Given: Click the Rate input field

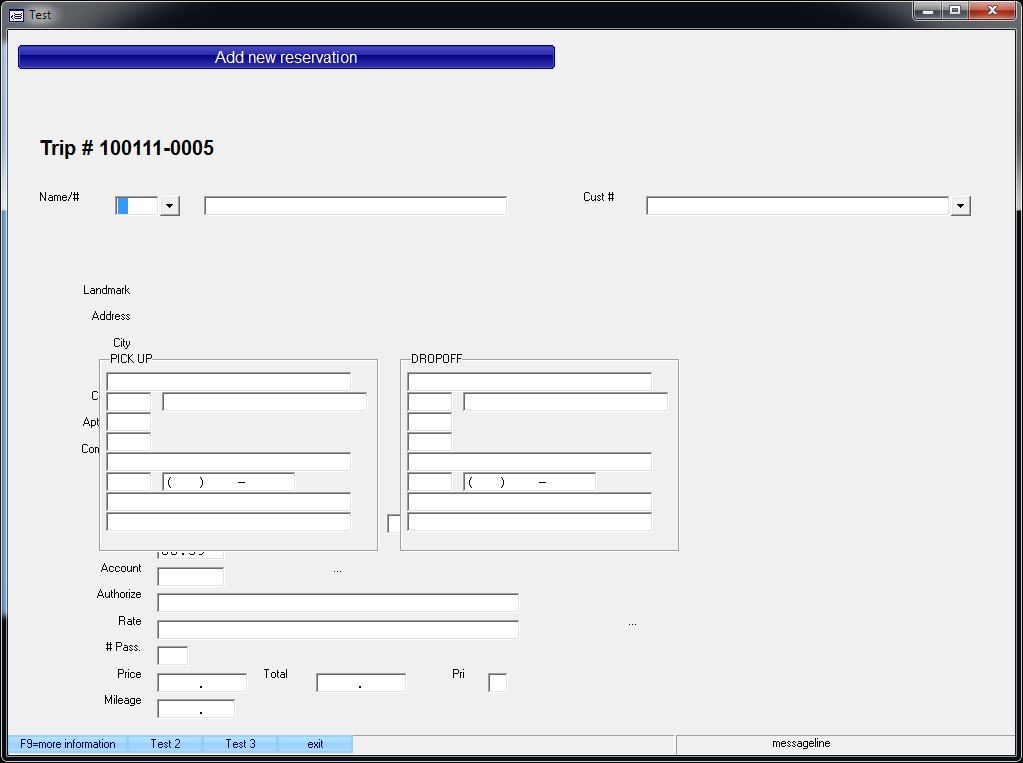Looking at the screenshot, I should [x=338, y=630].
